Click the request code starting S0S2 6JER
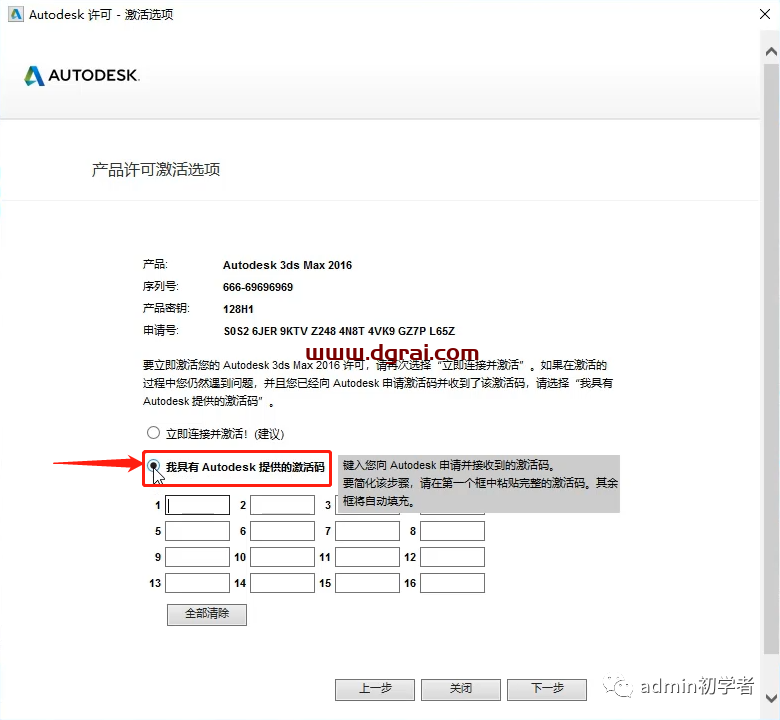Image resolution: width=780 pixels, height=720 pixels. point(339,331)
